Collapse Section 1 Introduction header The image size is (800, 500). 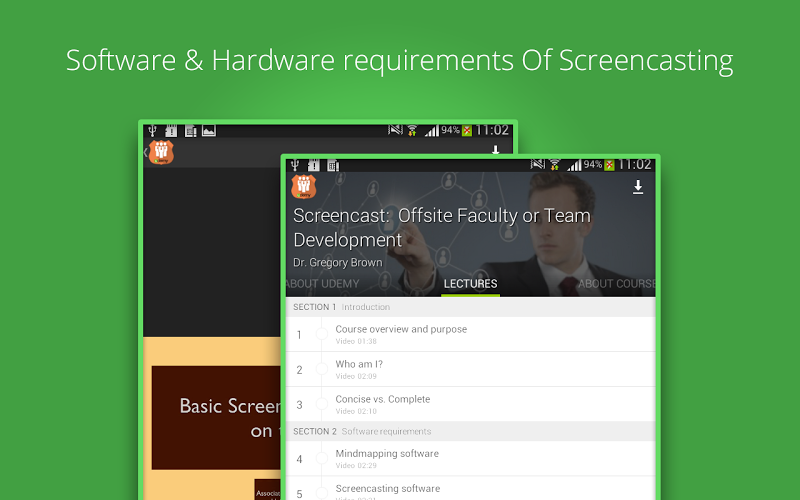coord(470,307)
